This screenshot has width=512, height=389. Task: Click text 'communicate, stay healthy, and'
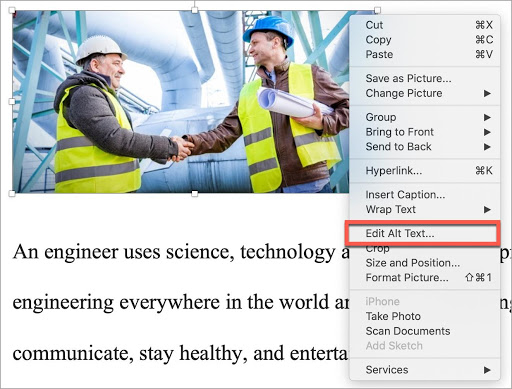(x=148, y=354)
